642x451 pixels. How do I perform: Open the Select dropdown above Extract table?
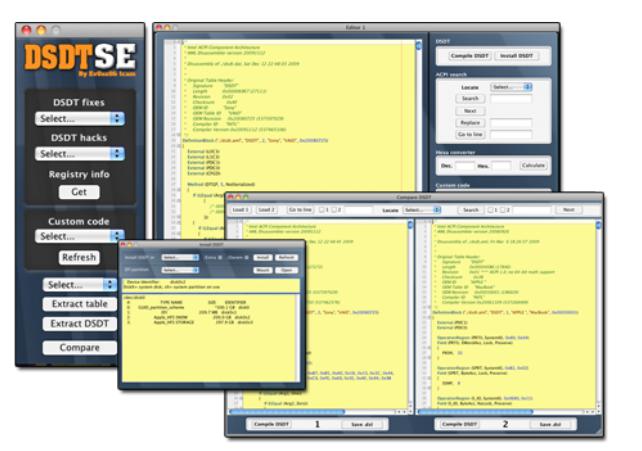[x=80, y=284]
